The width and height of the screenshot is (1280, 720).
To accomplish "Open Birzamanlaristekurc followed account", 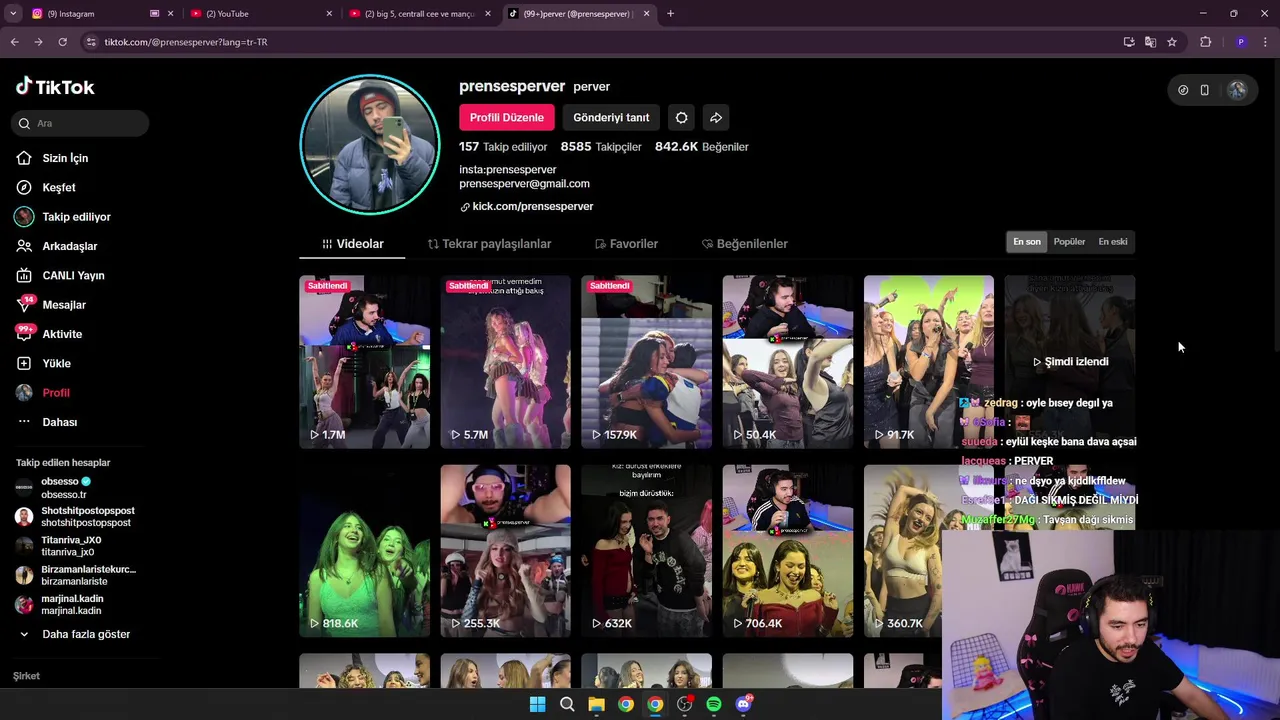I will [88, 575].
